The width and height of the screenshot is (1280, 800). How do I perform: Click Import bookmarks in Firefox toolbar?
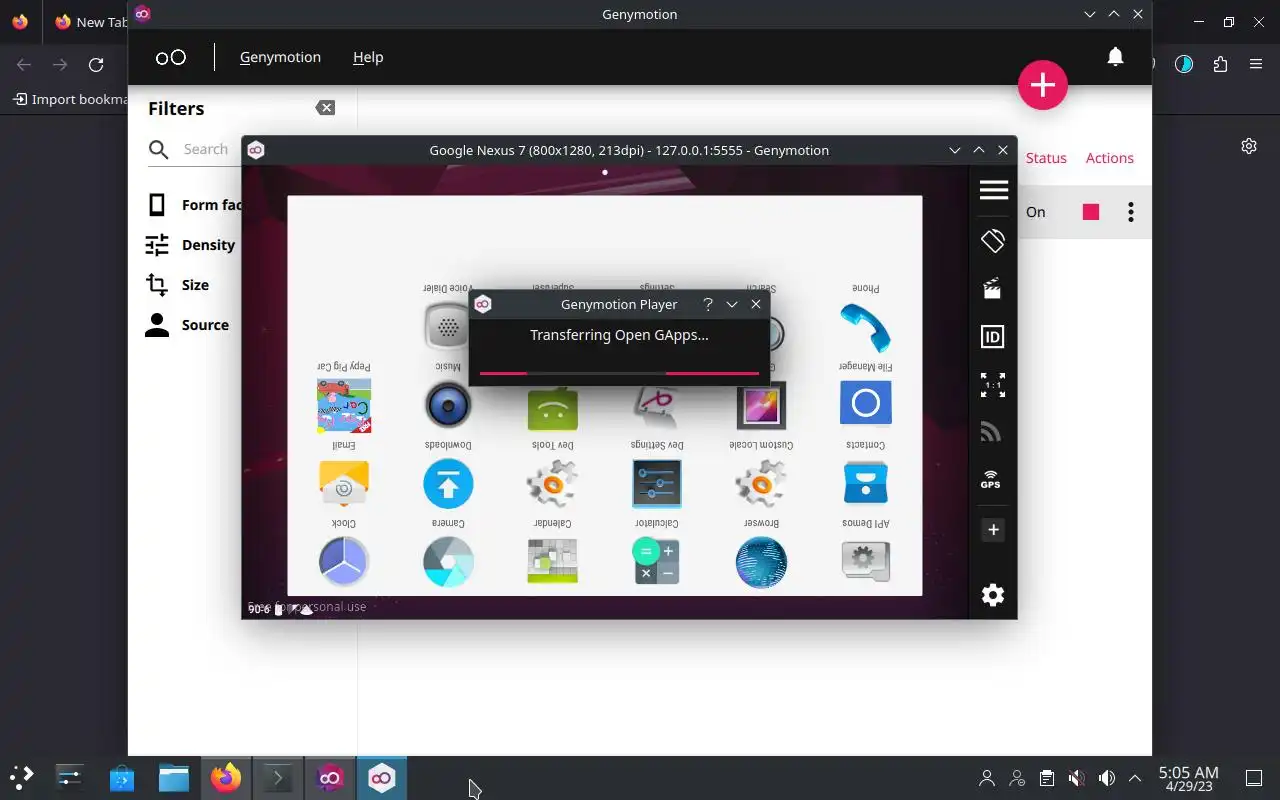tap(71, 99)
